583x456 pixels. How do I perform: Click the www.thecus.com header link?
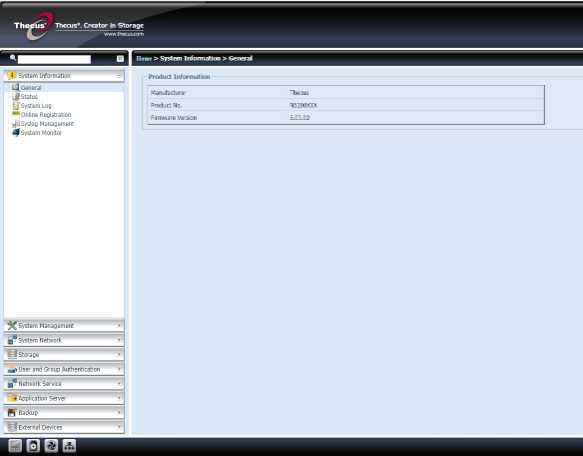(x=124, y=34)
